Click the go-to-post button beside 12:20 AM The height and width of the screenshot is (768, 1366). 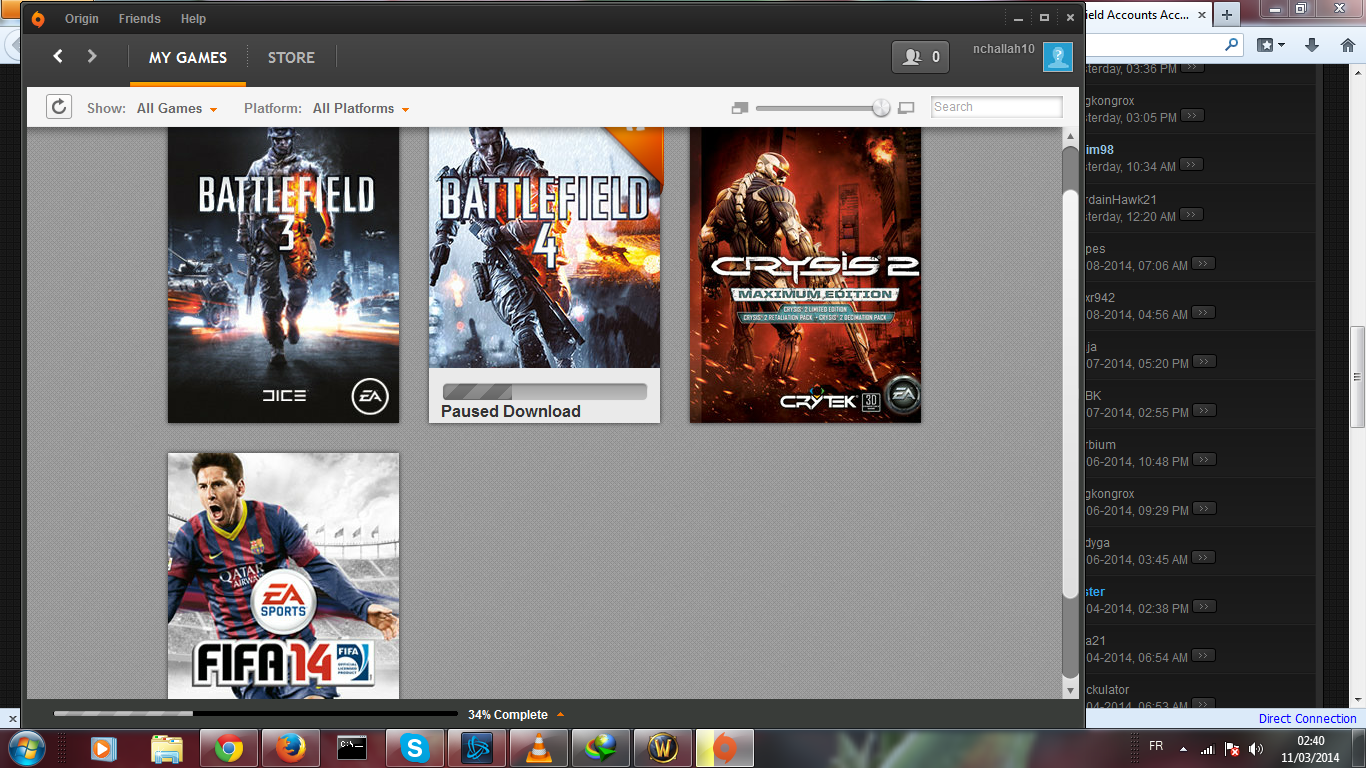click(1192, 214)
